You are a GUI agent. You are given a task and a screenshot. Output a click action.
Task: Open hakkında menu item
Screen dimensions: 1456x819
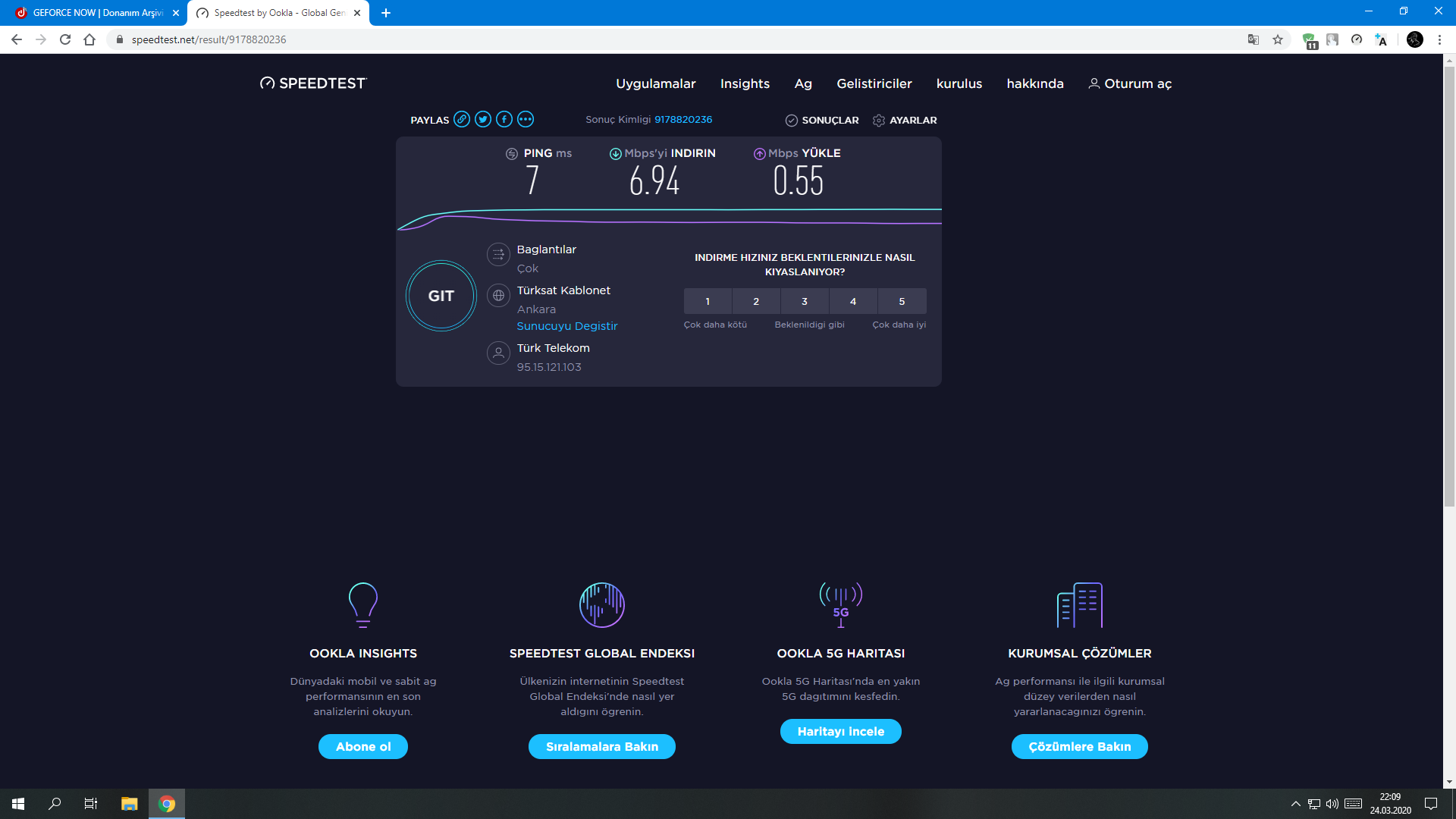click(1035, 83)
